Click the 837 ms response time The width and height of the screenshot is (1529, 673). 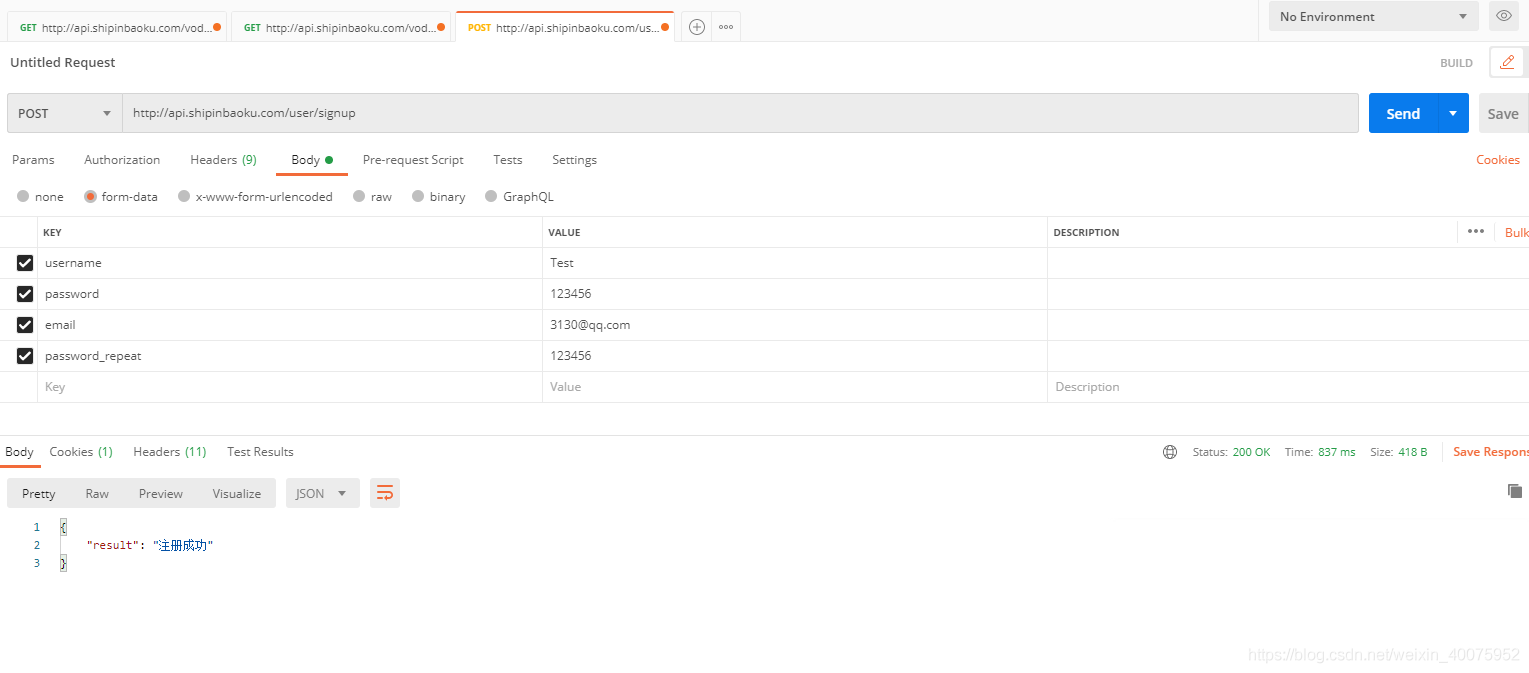coord(1337,452)
